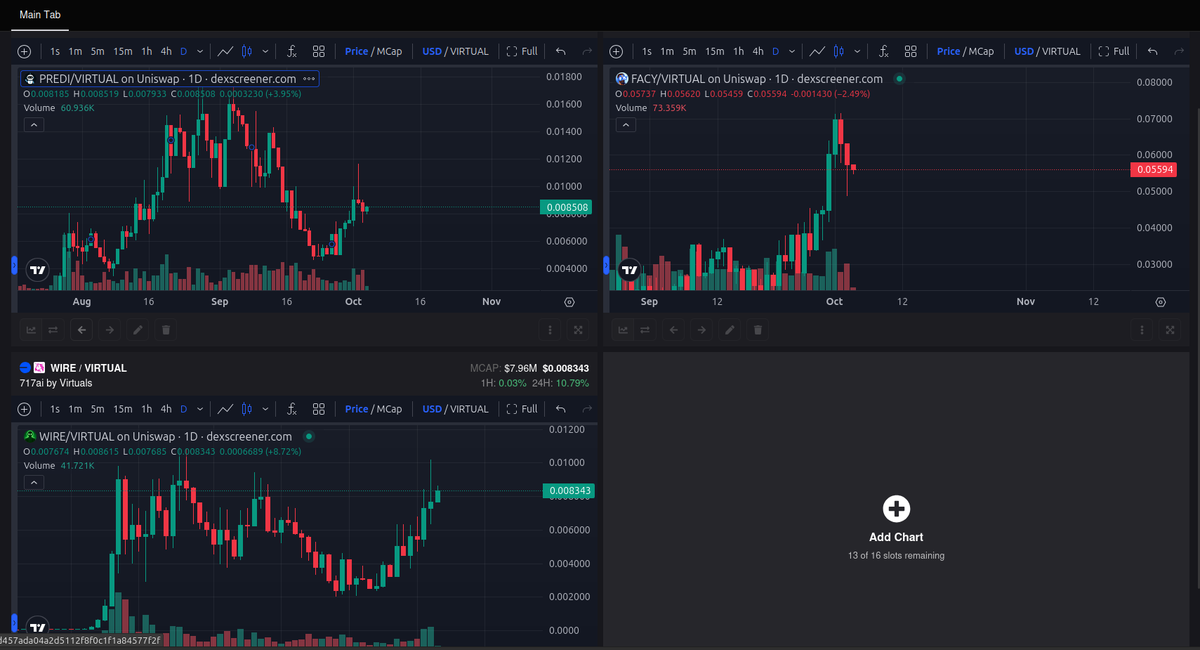
Task: Click swap arrows icon below the PREDI chart
Action: [53, 329]
